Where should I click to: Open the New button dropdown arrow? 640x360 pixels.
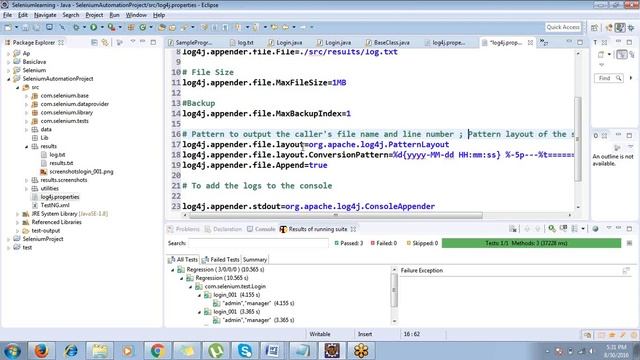(16, 27)
